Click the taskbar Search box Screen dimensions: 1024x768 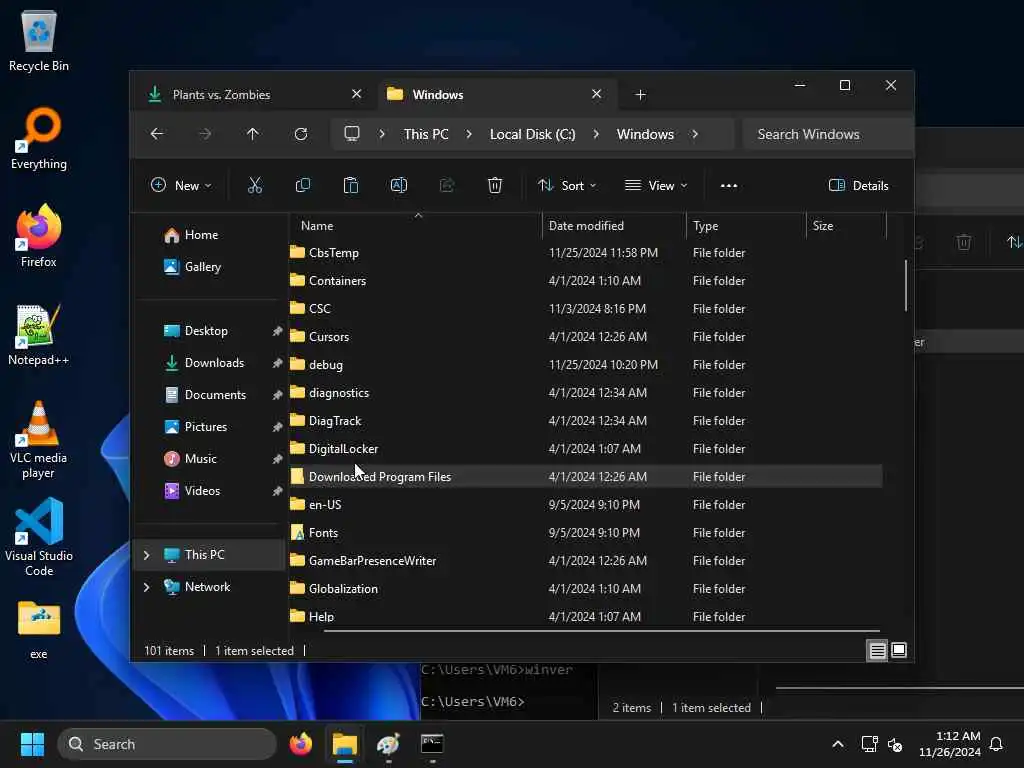[x=167, y=744]
